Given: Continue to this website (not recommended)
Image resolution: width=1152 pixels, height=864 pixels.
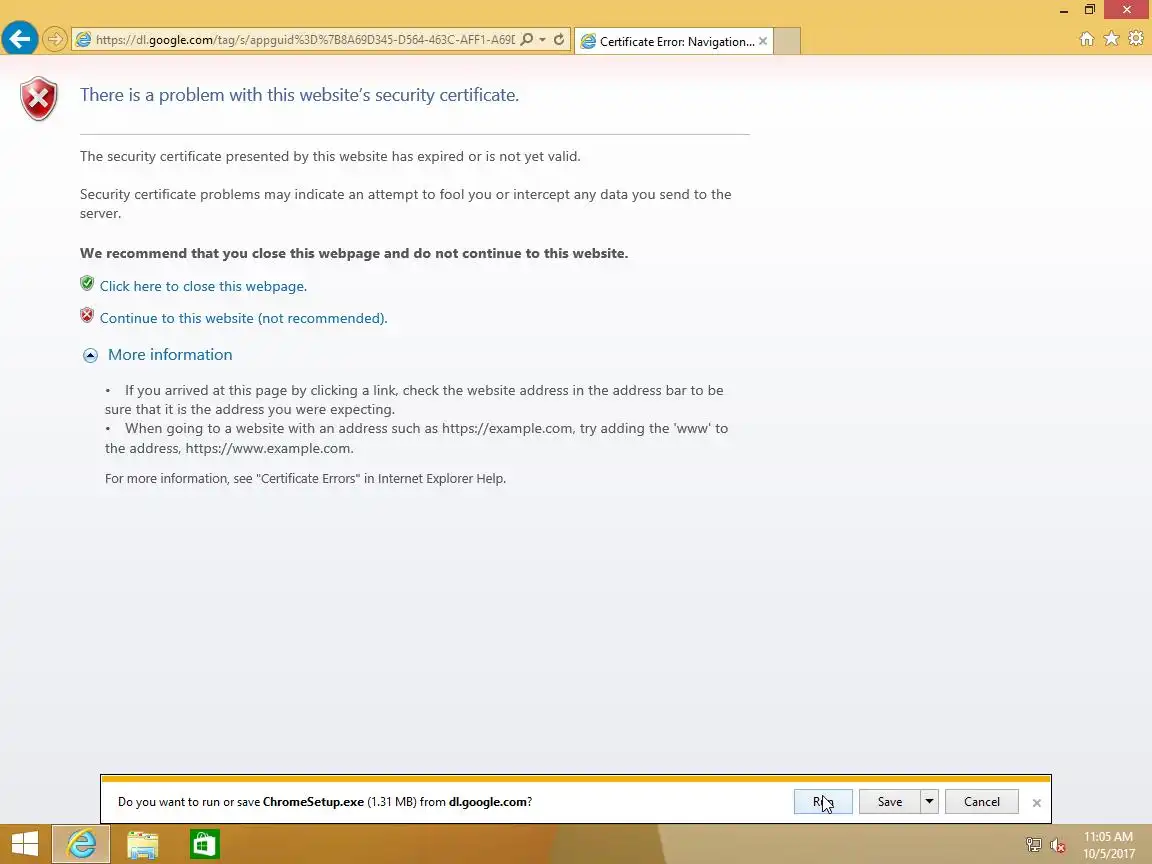Looking at the screenshot, I should click(243, 318).
